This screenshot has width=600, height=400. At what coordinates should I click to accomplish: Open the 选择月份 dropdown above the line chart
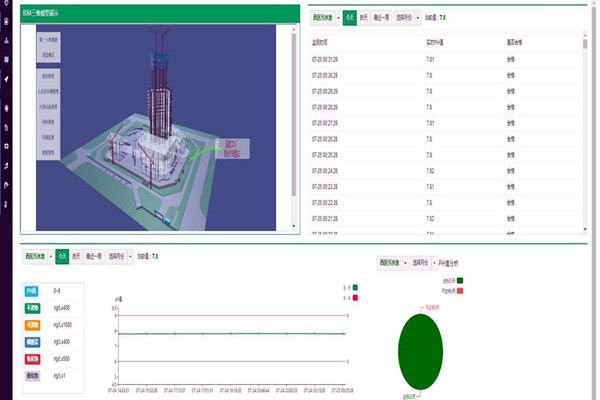click(123, 256)
